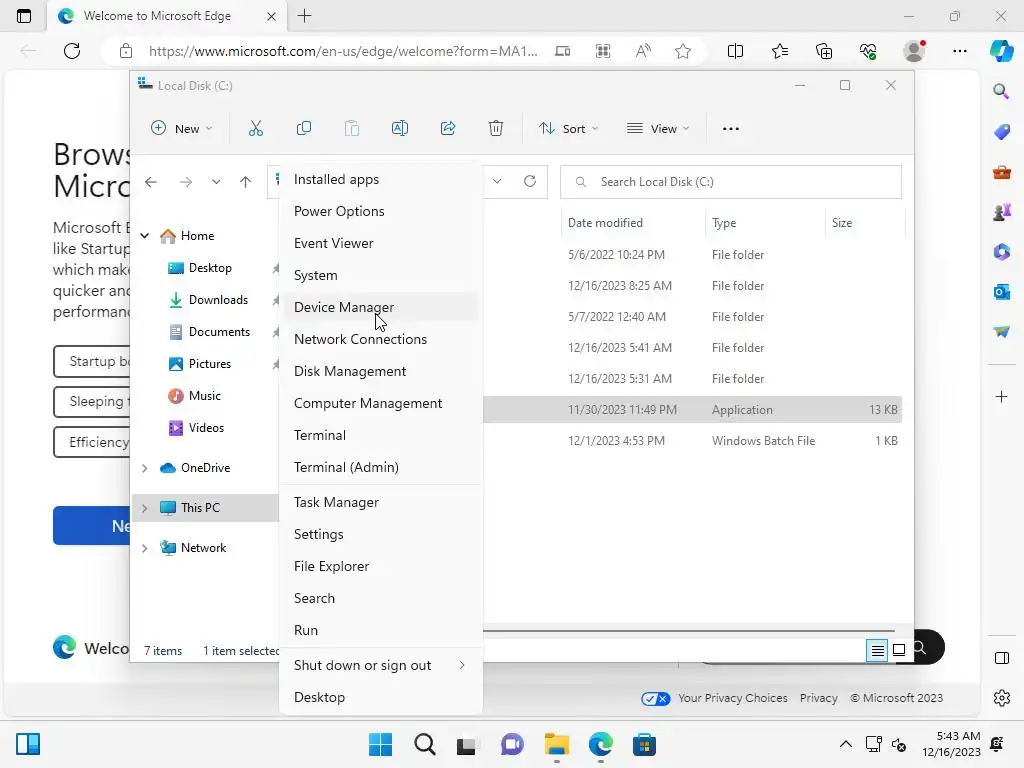Toggle Your Privacy Choices switch icon
The image size is (1024, 768).
pyautogui.click(x=656, y=699)
